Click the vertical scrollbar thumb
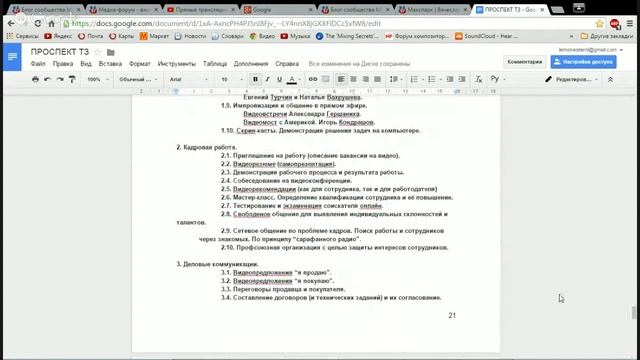 [634, 313]
